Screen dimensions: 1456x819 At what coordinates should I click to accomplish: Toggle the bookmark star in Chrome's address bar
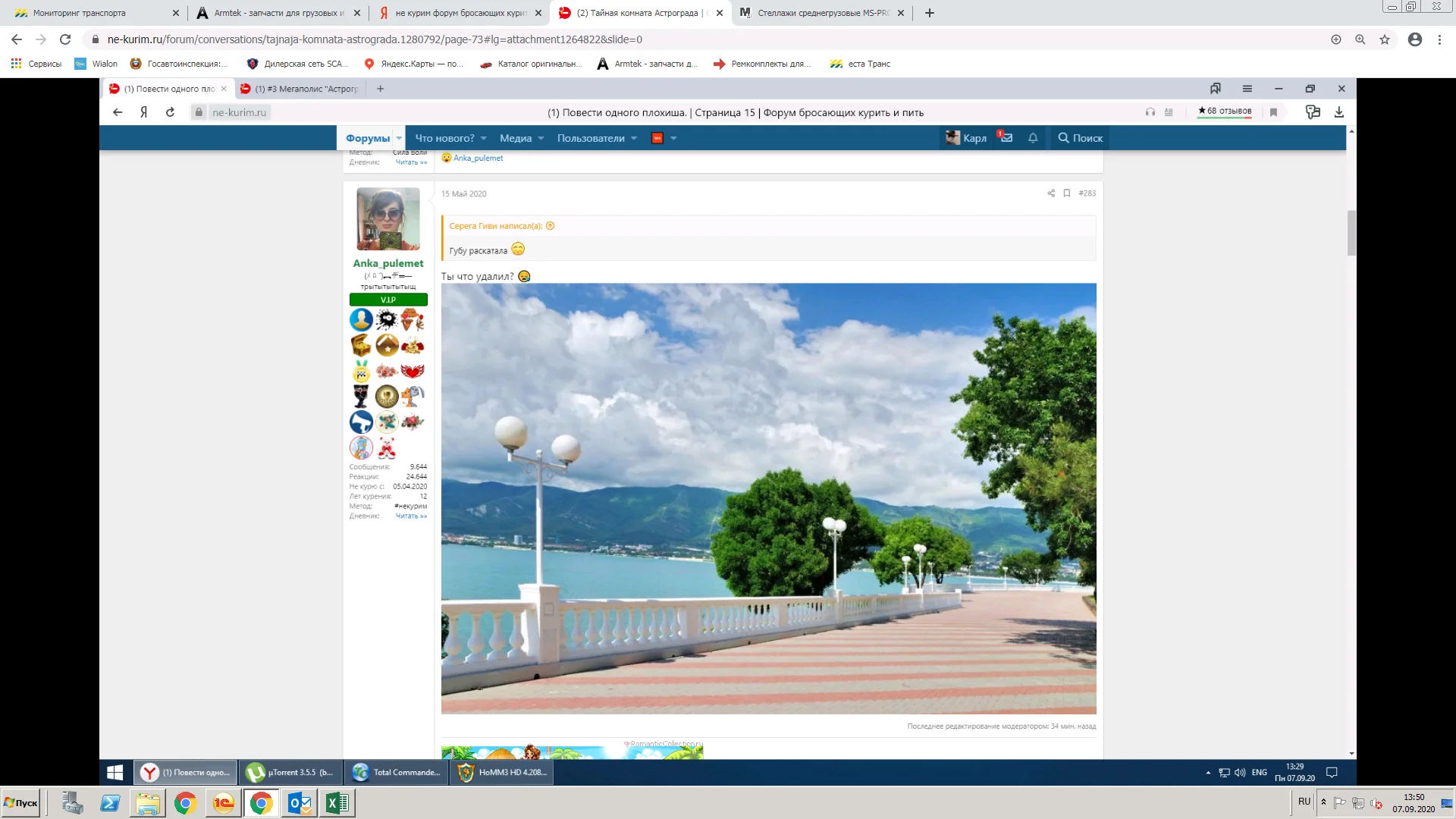(1385, 39)
